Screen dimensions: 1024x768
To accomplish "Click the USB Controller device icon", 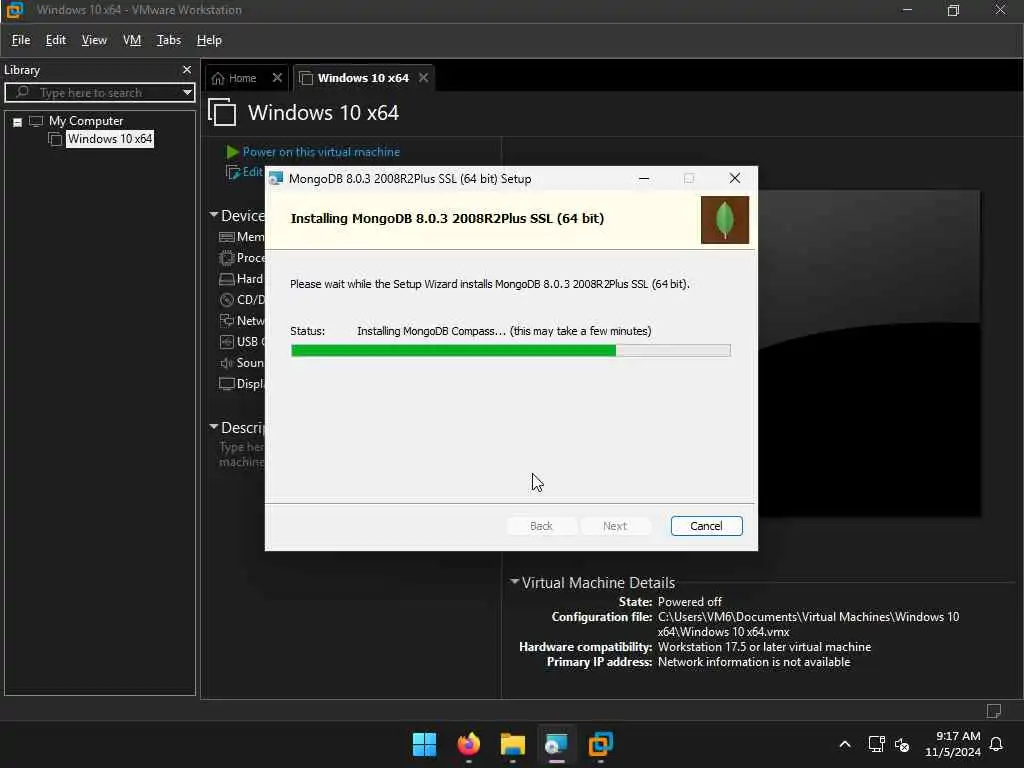I will click(x=227, y=342).
